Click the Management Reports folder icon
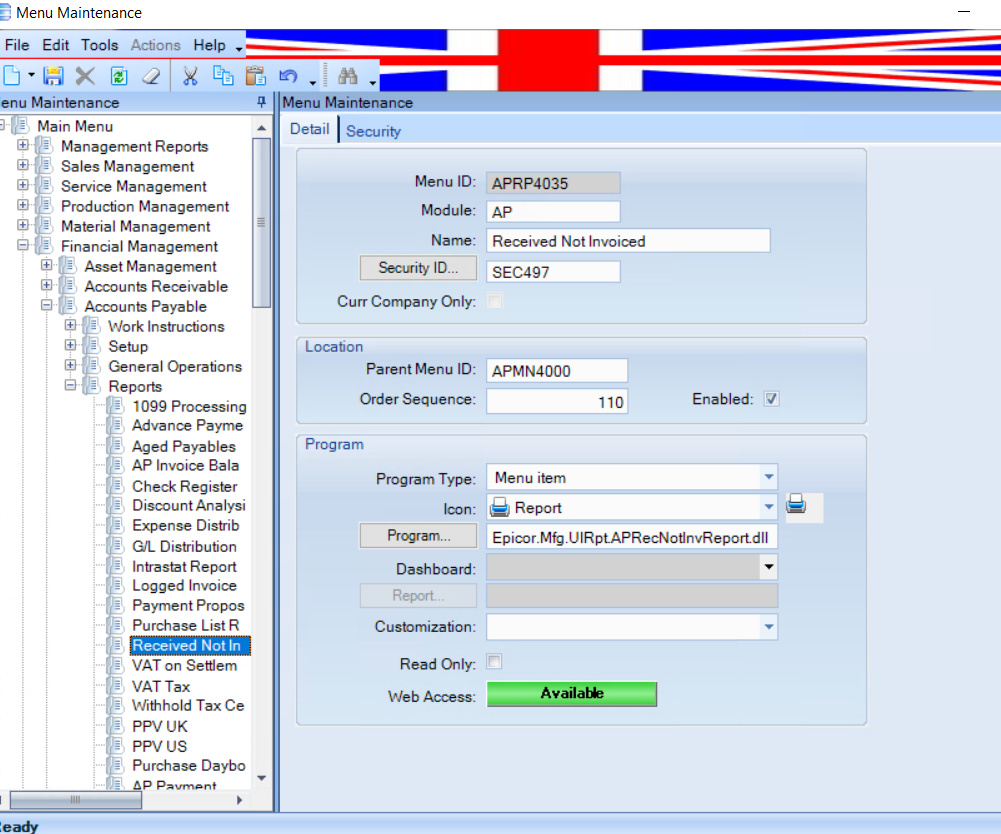Screen dimensions: 1001x834 tap(44, 146)
